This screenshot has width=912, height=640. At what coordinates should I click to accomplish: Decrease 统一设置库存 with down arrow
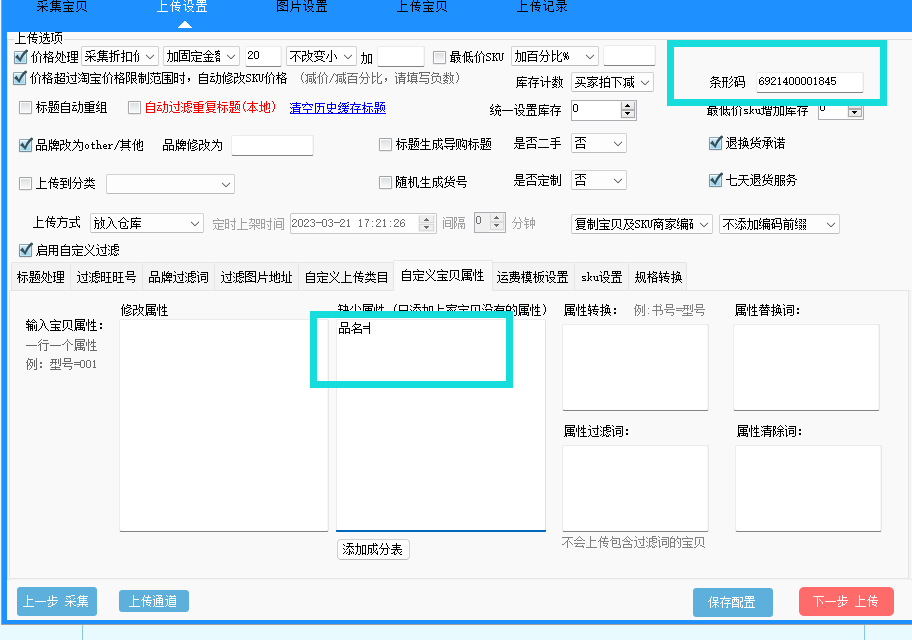628,115
